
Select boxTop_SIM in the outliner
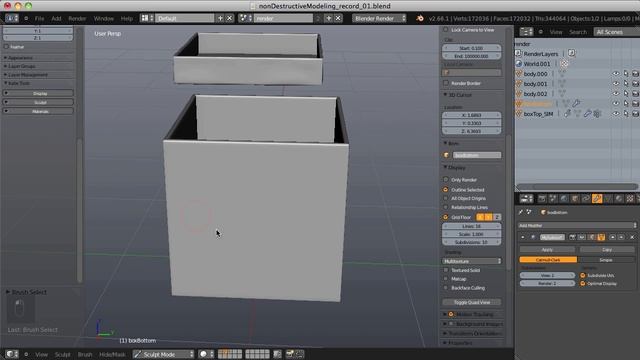tap(538, 114)
